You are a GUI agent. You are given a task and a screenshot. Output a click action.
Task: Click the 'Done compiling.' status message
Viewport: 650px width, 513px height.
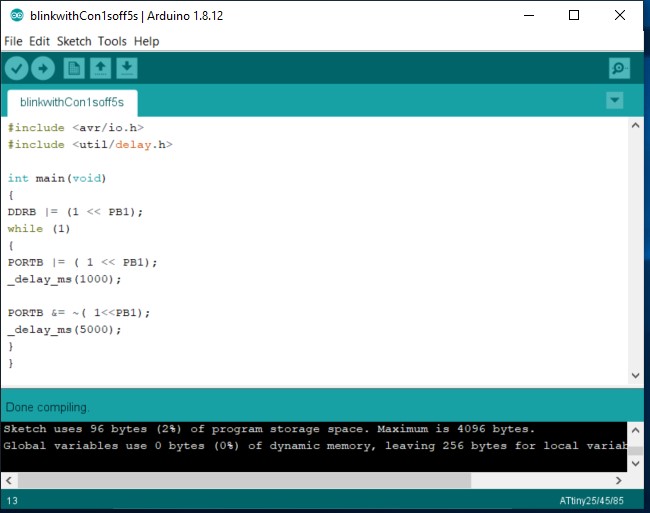(47, 407)
